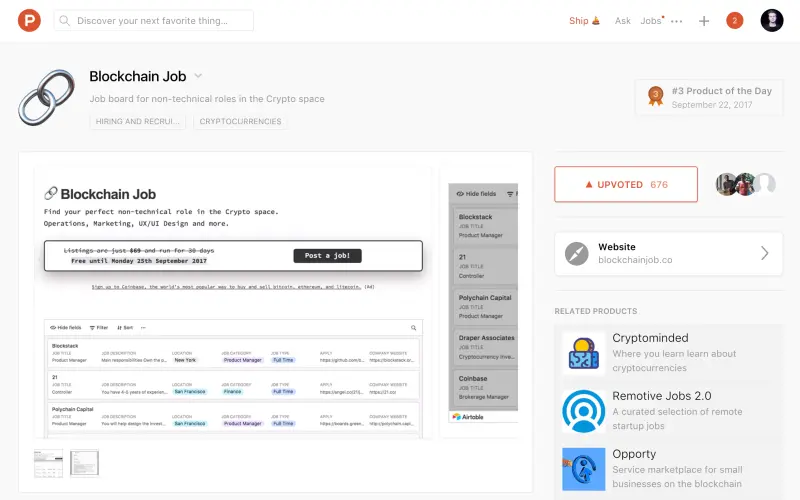This screenshot has width=800, height=500.
Task: Click the Sort option in table toolbar
Action: [125, 328]
